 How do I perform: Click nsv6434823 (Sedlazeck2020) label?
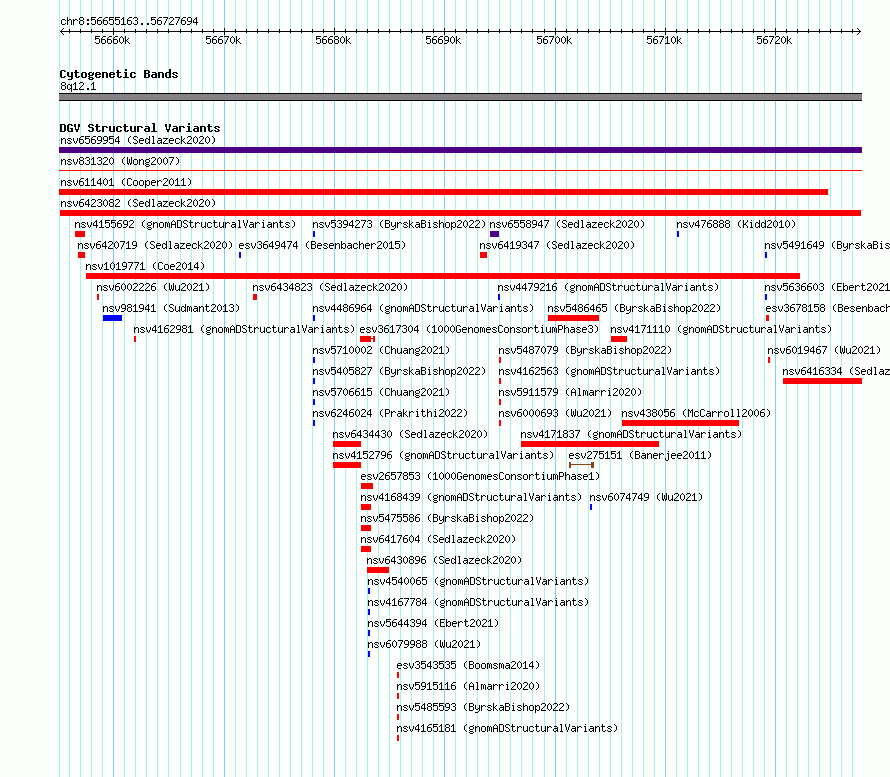pos(330,287)
